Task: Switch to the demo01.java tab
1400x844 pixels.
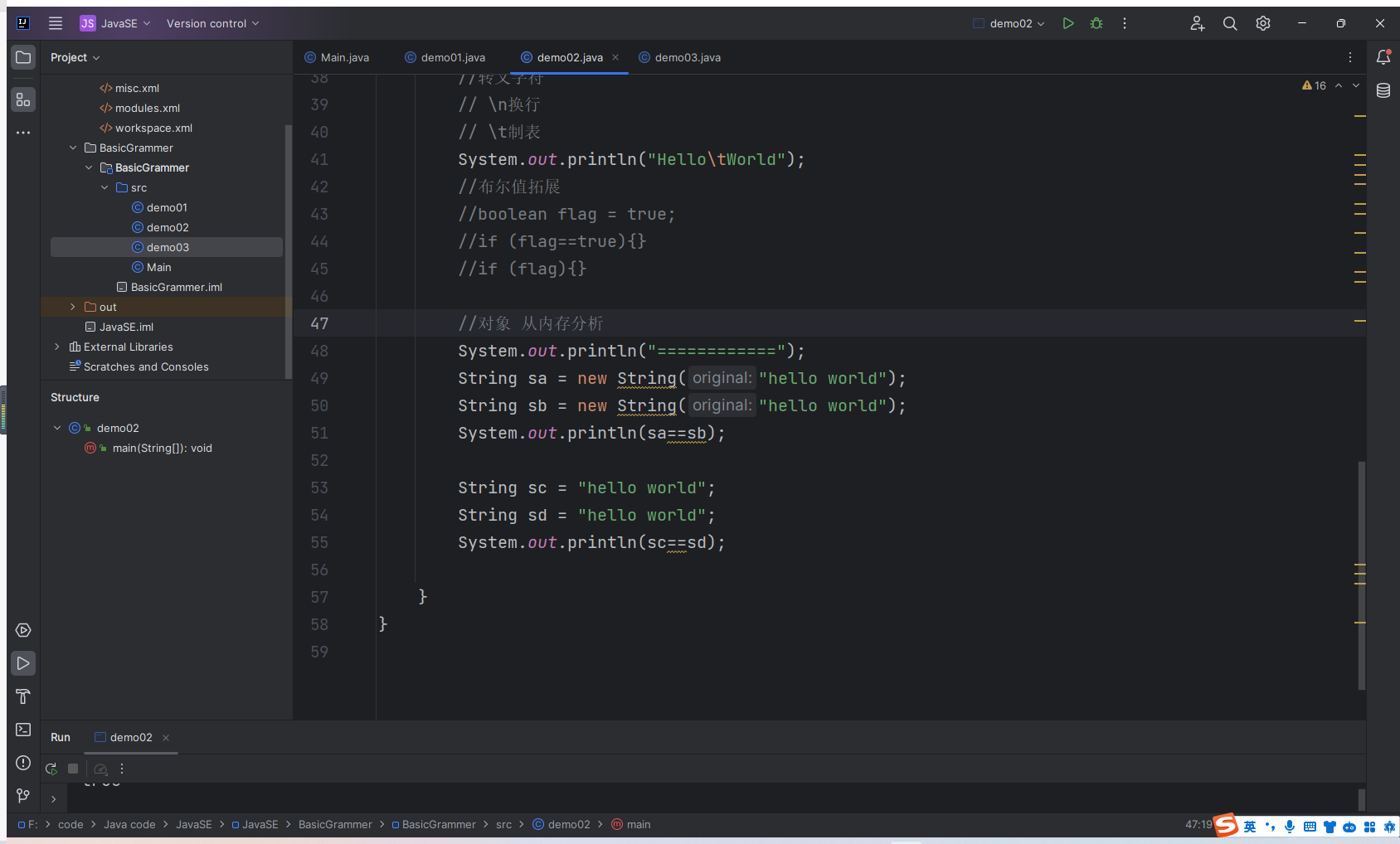Action: [445, 57]
